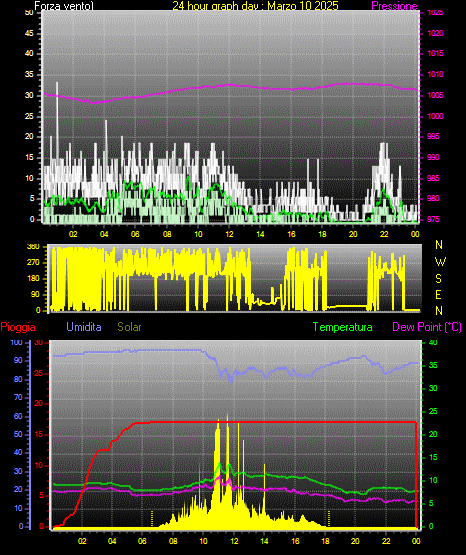The height and width of the screenshot is (555, 466).
Task: Click blue humidity axis value 60
Action: point(18,416)
